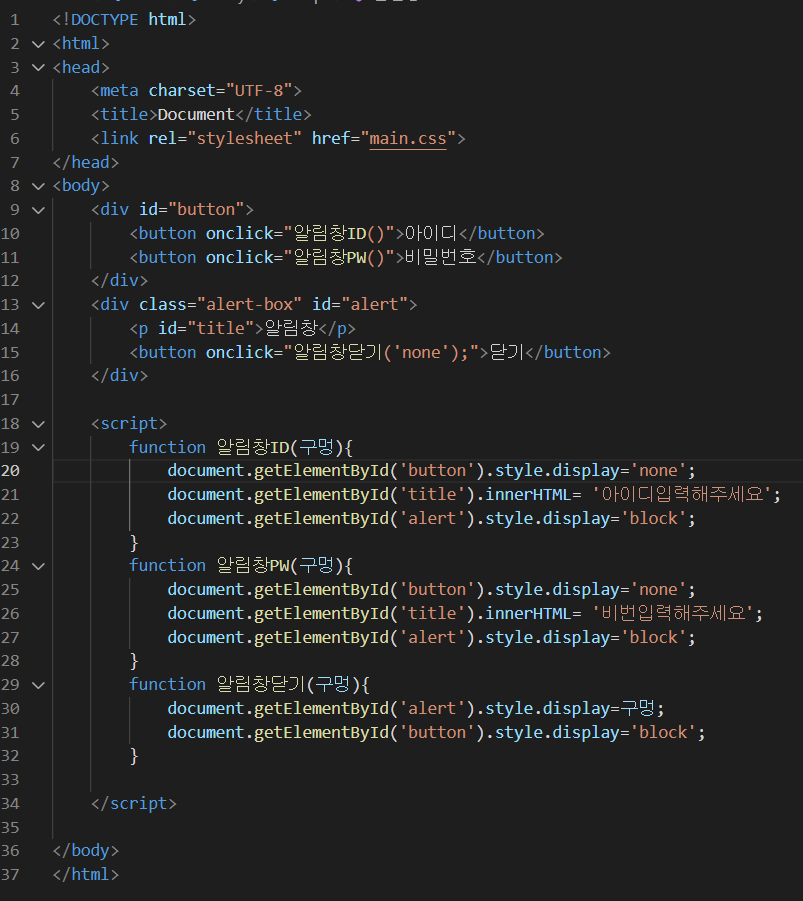Fold the div id="button" block on line 9
The width and height of the screenshot is (803, 901).
coord(38,210)
